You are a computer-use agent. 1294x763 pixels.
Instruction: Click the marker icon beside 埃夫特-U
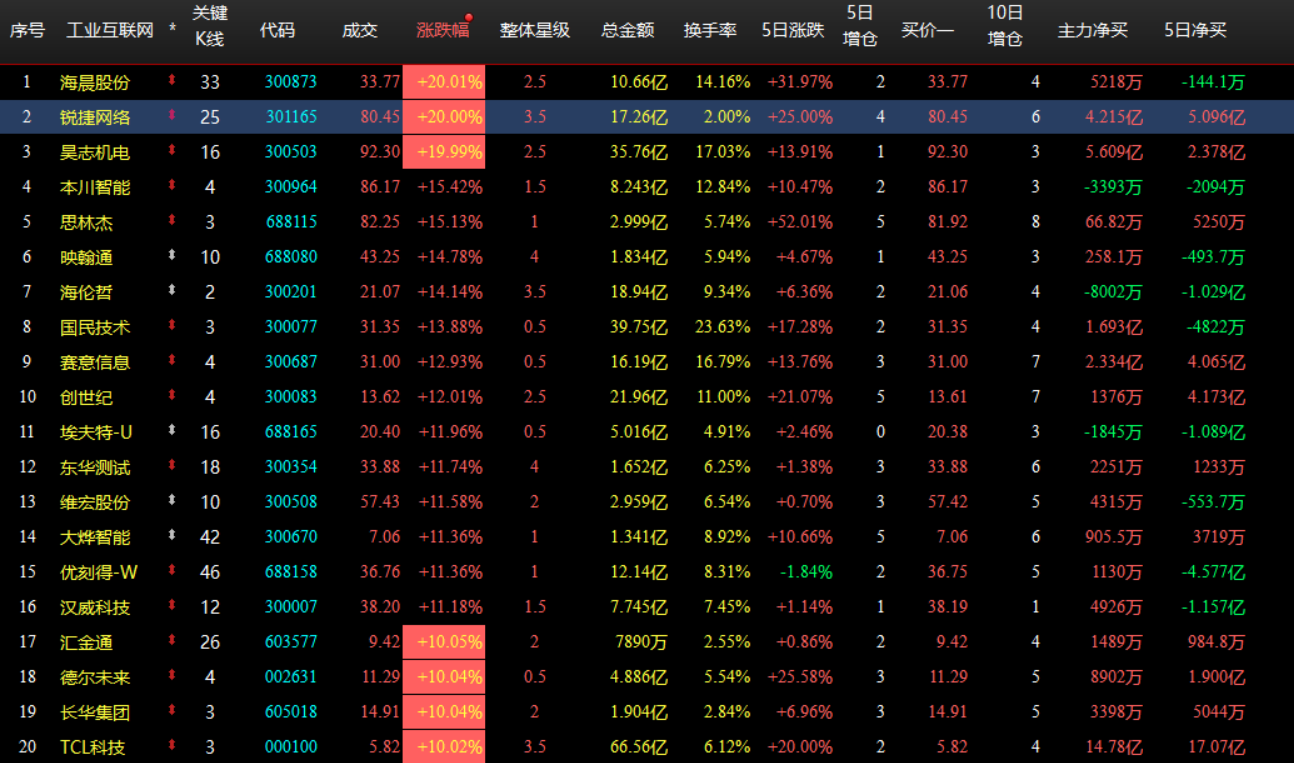pyautogui.click(x=172, y=431)
